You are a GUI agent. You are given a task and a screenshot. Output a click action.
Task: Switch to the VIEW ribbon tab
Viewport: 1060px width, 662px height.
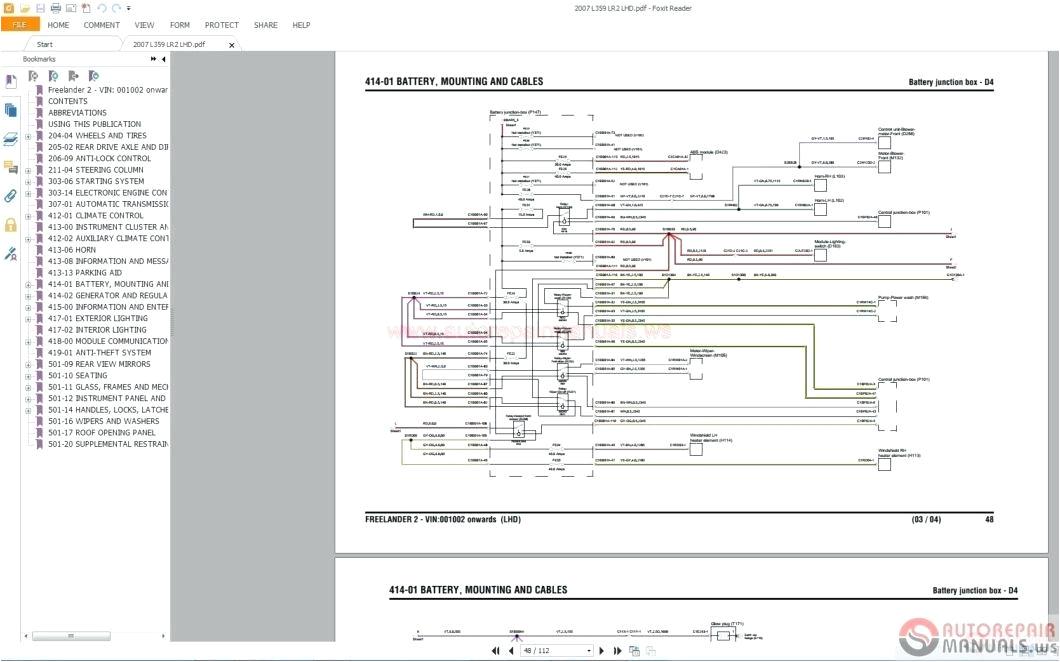pos(144,25)
